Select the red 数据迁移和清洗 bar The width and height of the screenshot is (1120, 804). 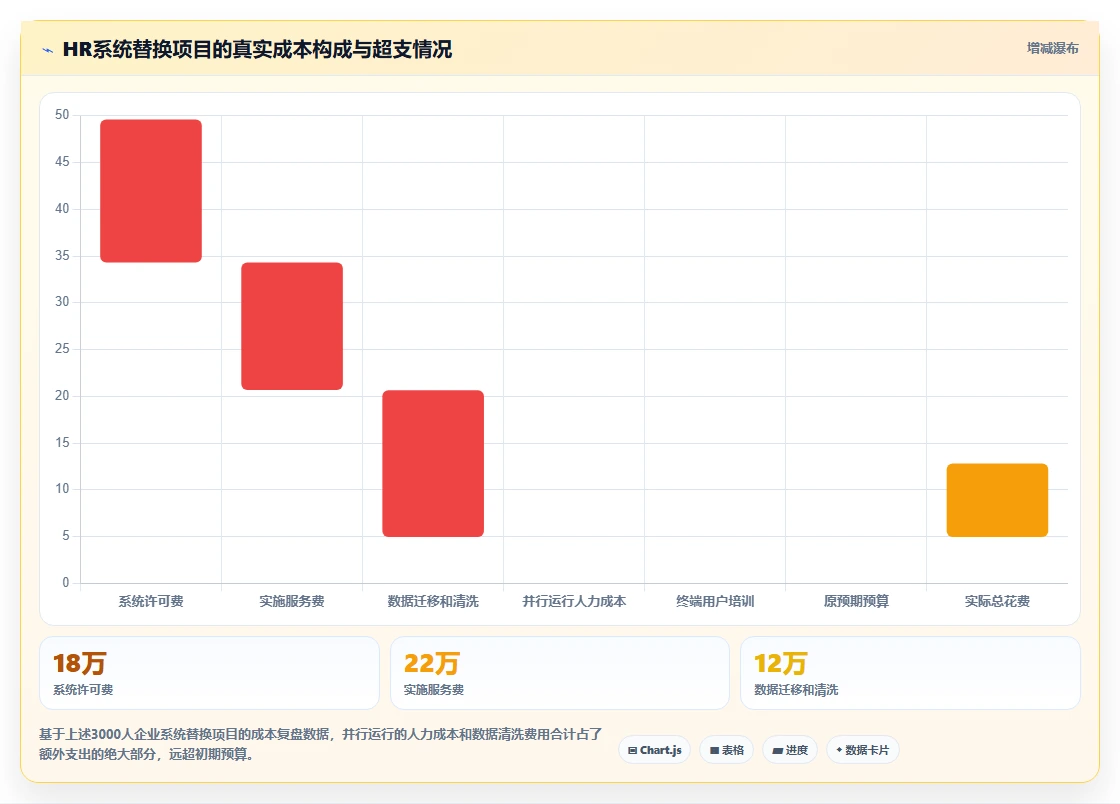(433, 463)
